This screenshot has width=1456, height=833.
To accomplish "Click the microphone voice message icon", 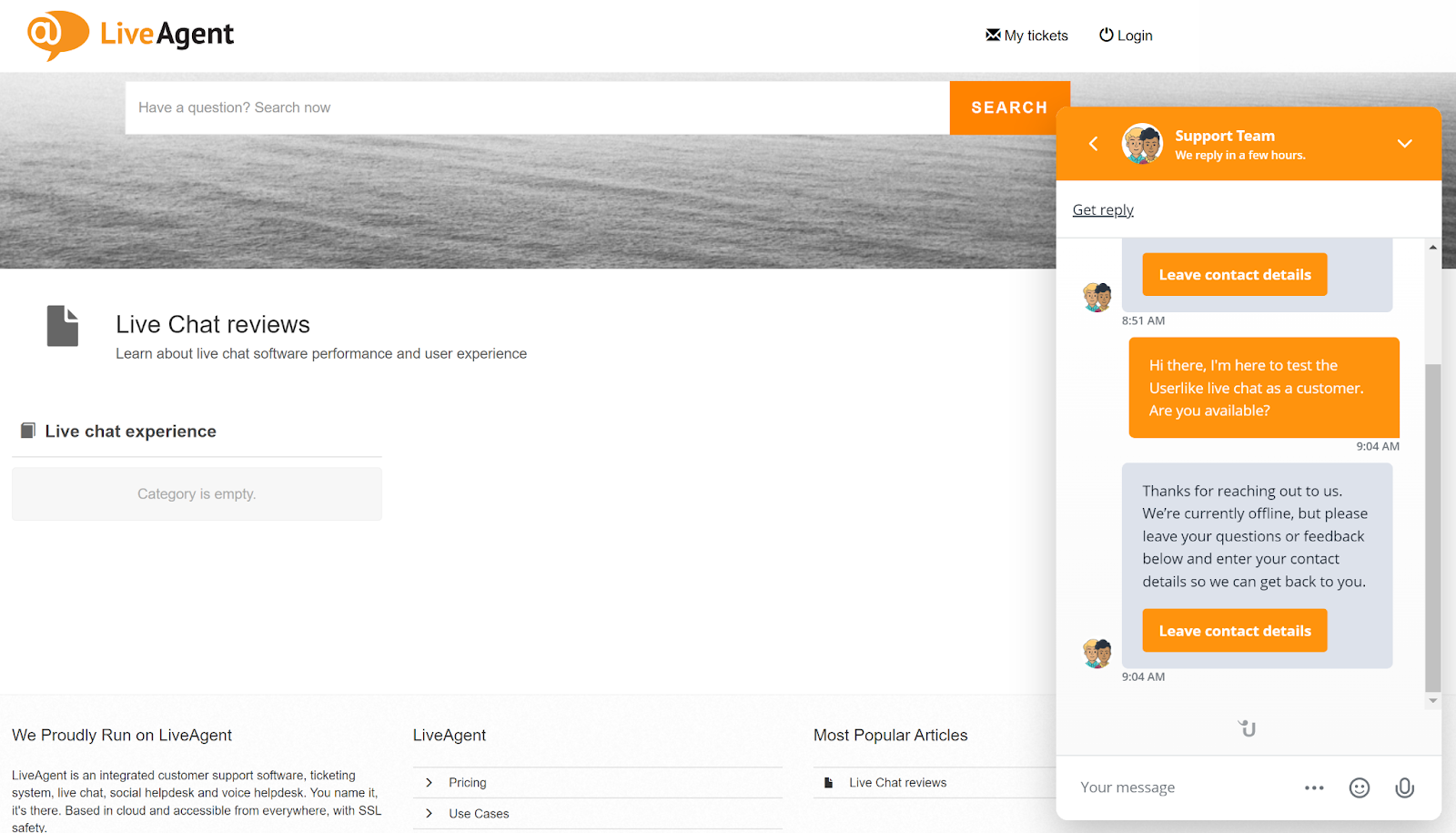I will (x=1404, y=788).
